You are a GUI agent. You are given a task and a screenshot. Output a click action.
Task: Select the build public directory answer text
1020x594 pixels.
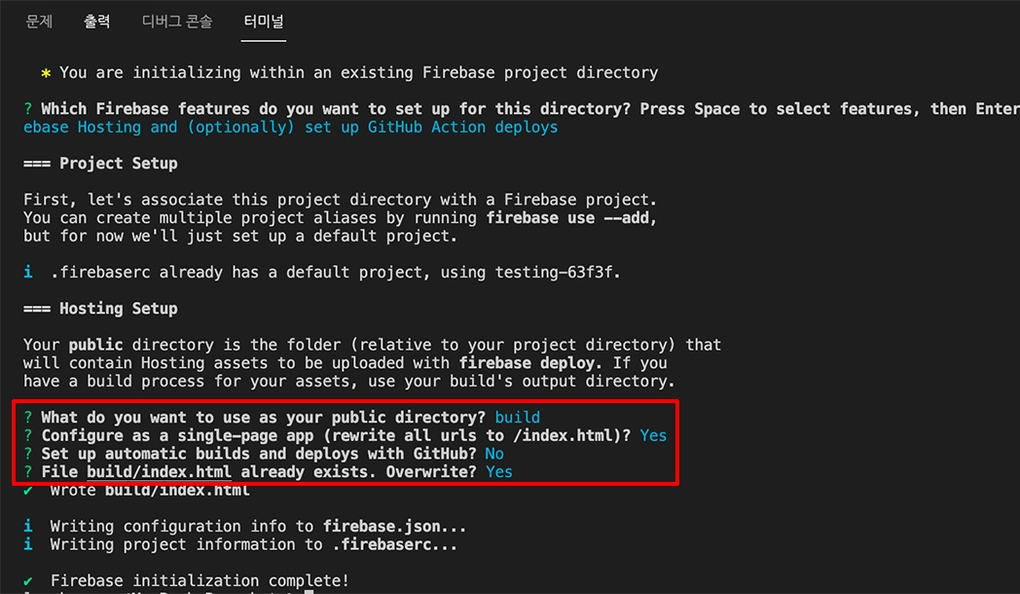pyautogui.click(x=518, y=417)
